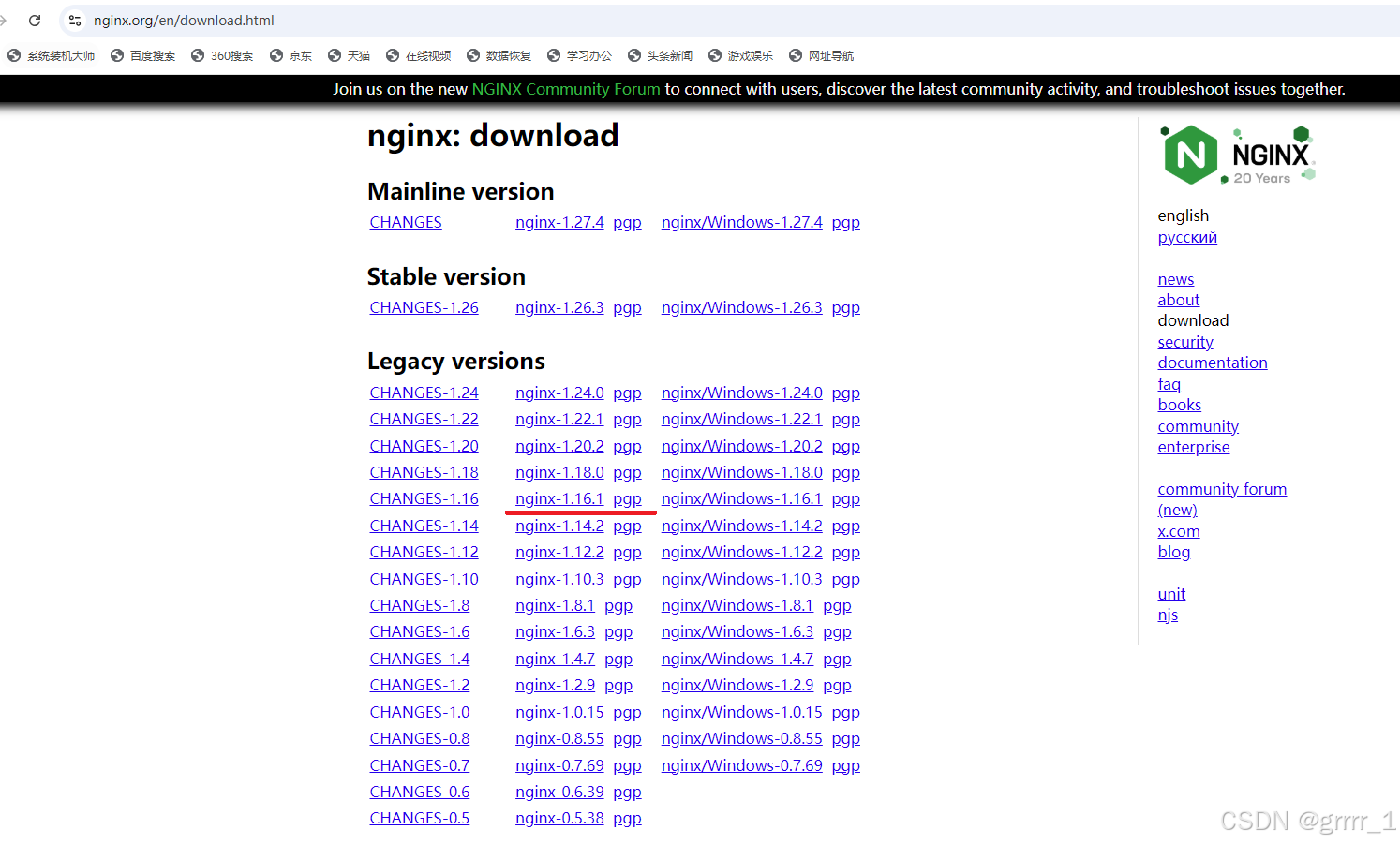Open 京东 bookmark

(x=291, y=55)
